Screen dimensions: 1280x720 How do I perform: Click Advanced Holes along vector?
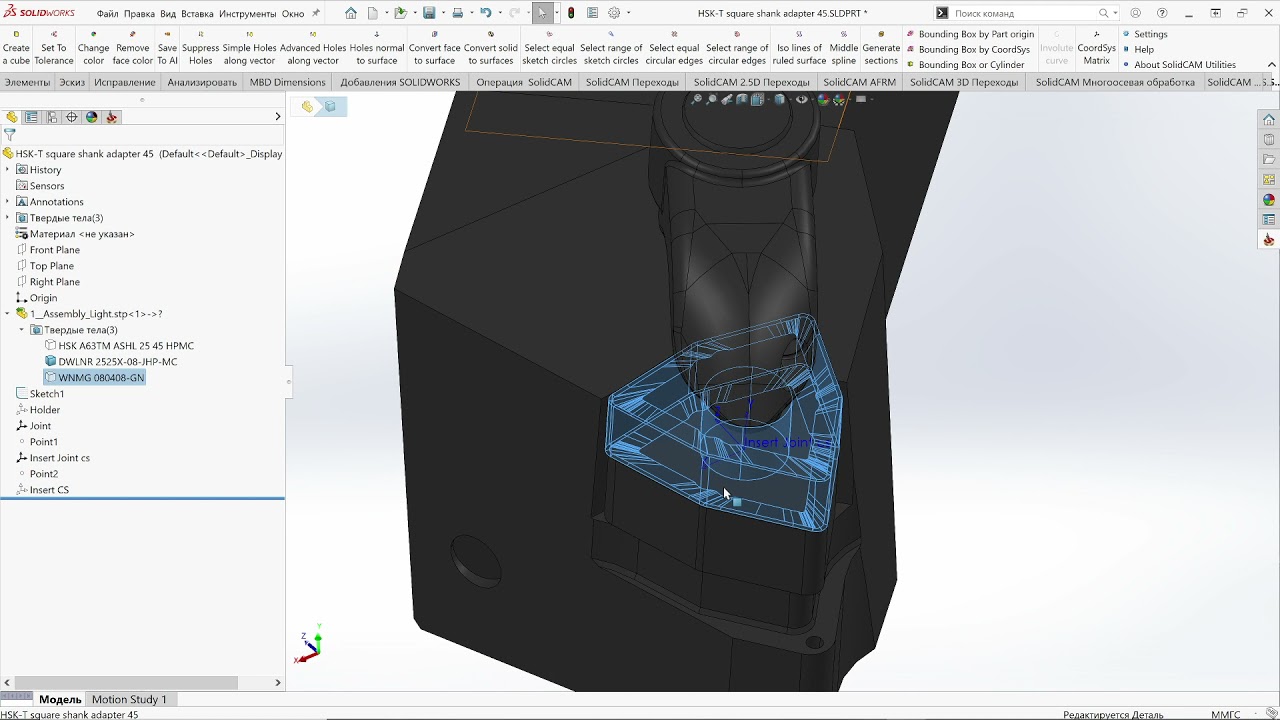[313, 47]
